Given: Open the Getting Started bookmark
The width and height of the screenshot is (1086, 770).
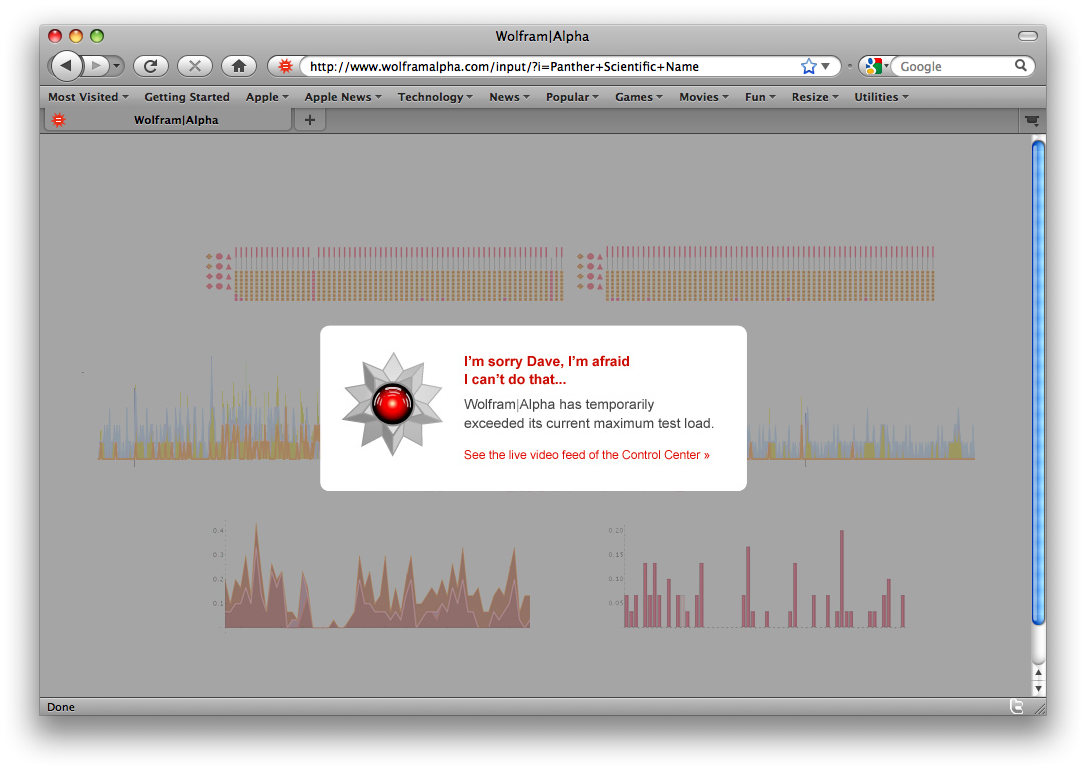Looking at the screenshot, I should coord(186,97).
